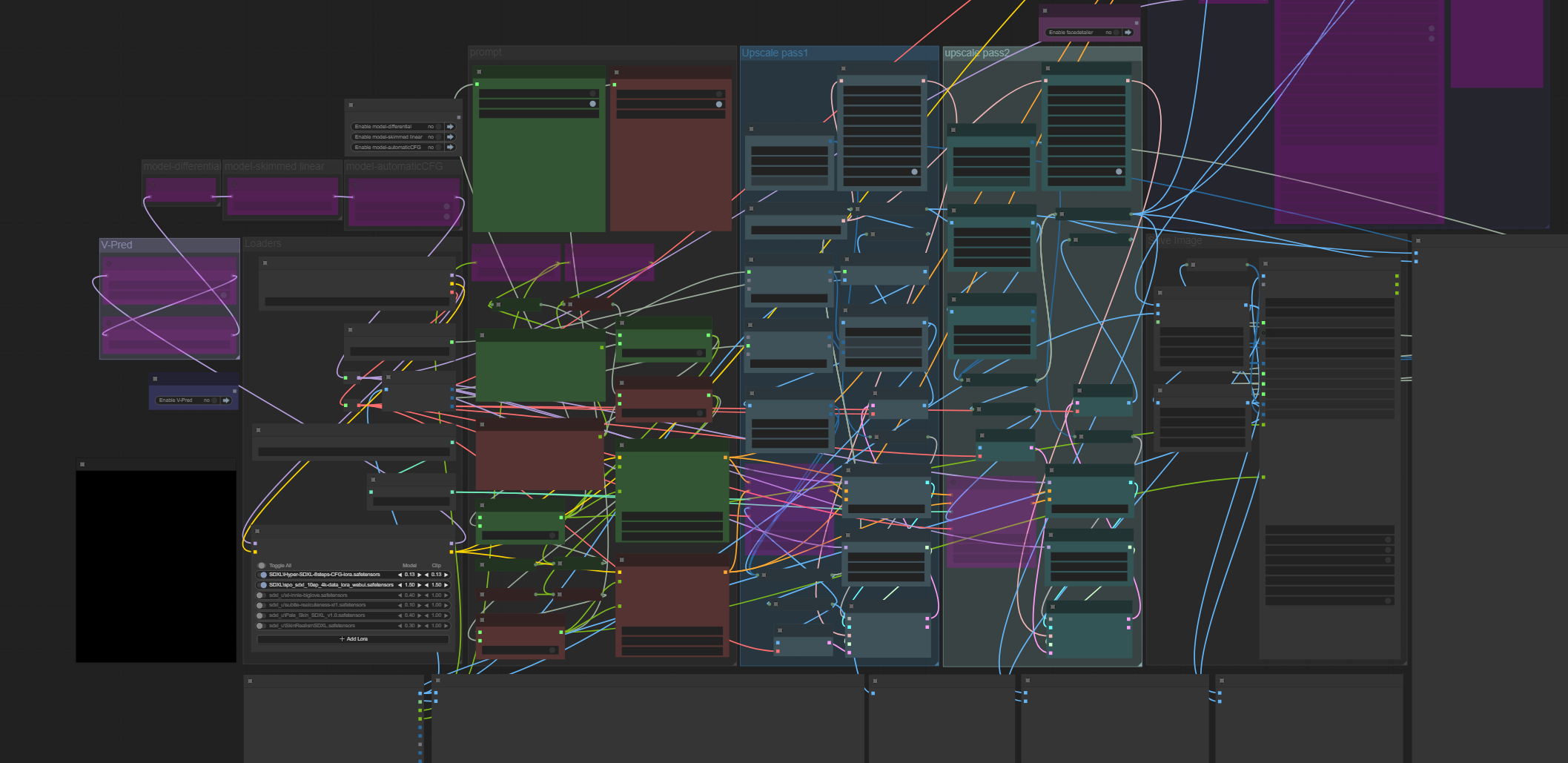The height and width of the screenshot is (763, 1568).
Task: Select the Hyper-SDXL-8steps-CFG-lora.safetensors name
Action: [324, 575]
